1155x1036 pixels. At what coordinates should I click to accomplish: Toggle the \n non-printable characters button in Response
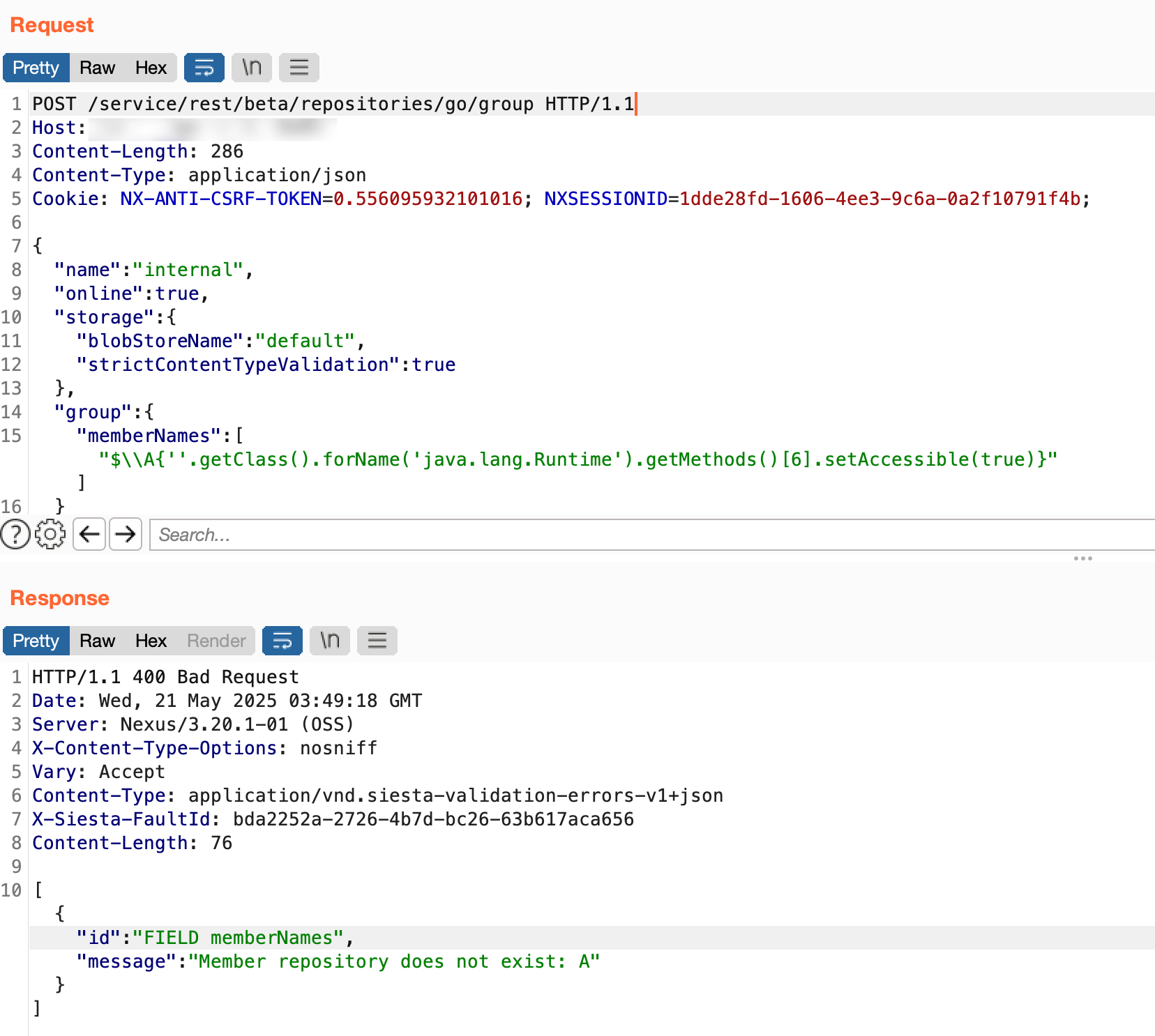point(330,641)
